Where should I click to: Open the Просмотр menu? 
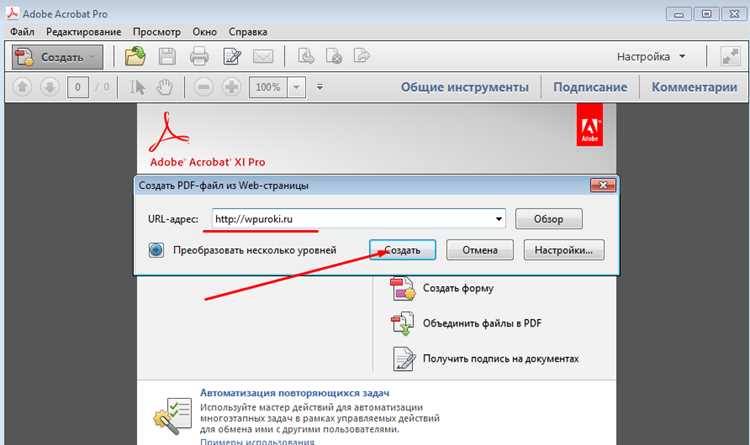click(156, 32)
